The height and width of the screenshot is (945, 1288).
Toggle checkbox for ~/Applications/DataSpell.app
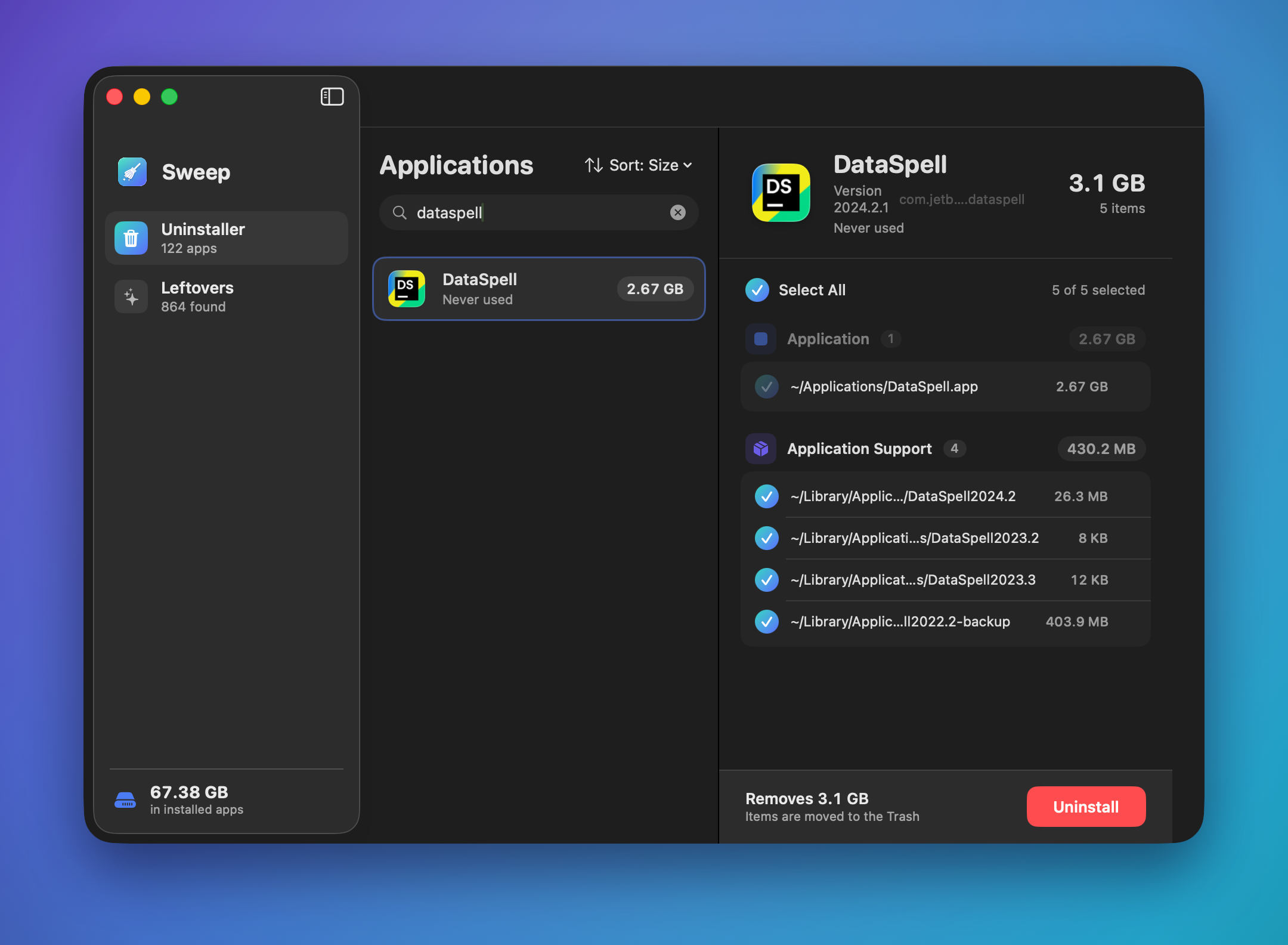767,387
